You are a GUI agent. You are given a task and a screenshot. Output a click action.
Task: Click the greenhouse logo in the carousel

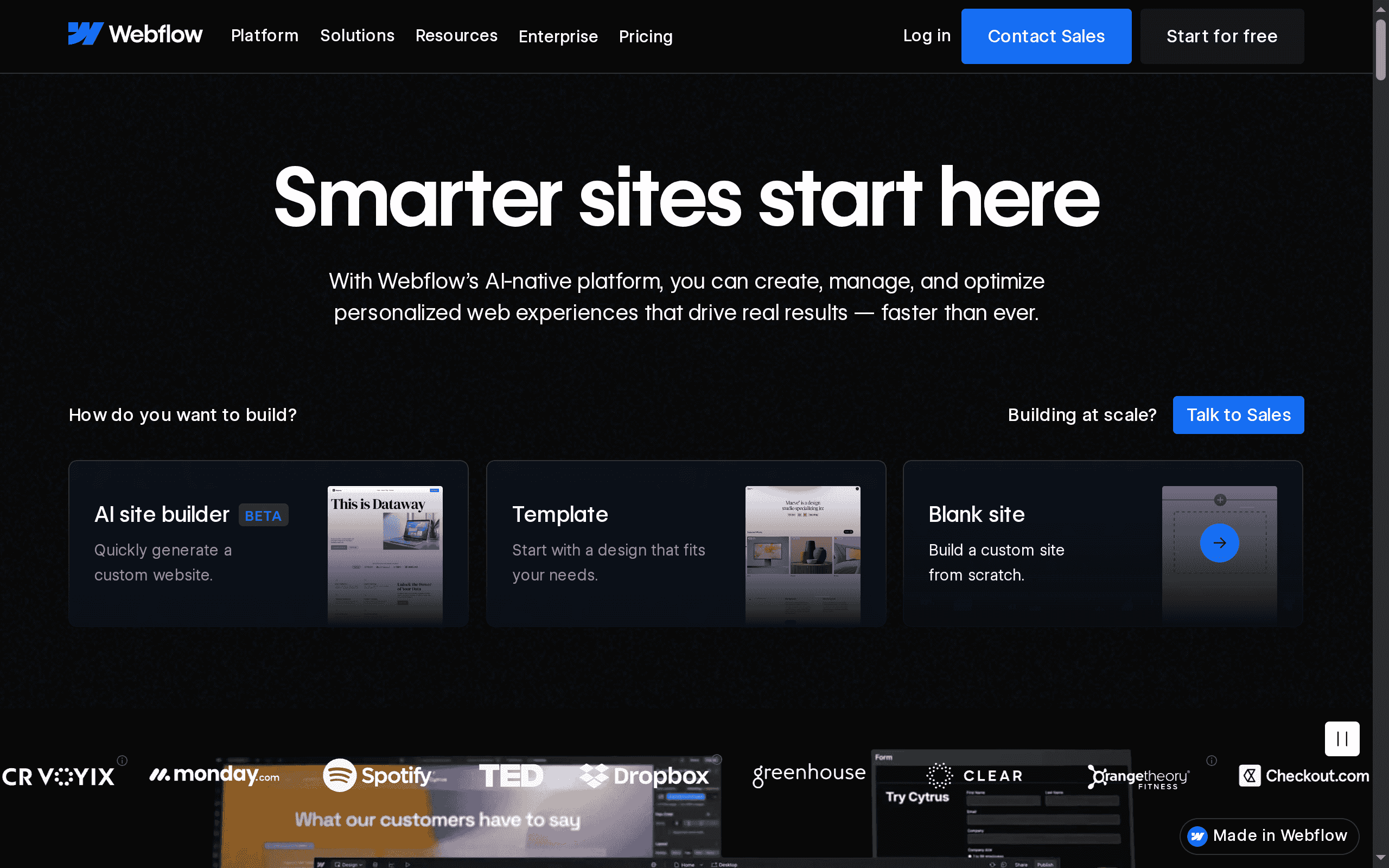coord(809,773)
